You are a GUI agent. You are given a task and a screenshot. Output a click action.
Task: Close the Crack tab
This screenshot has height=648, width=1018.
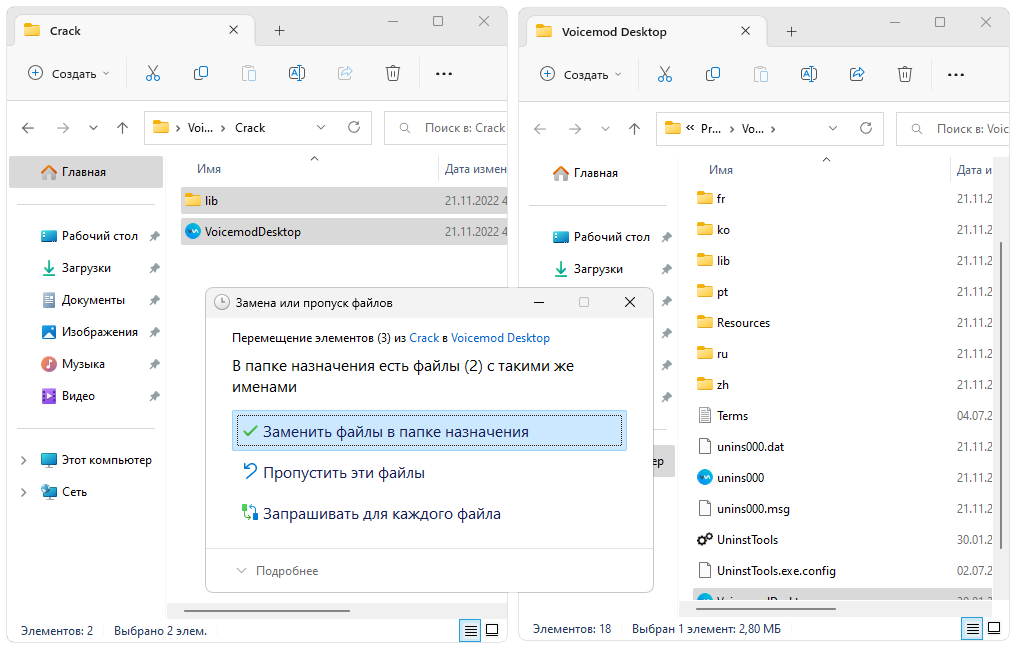click(234, 30)
